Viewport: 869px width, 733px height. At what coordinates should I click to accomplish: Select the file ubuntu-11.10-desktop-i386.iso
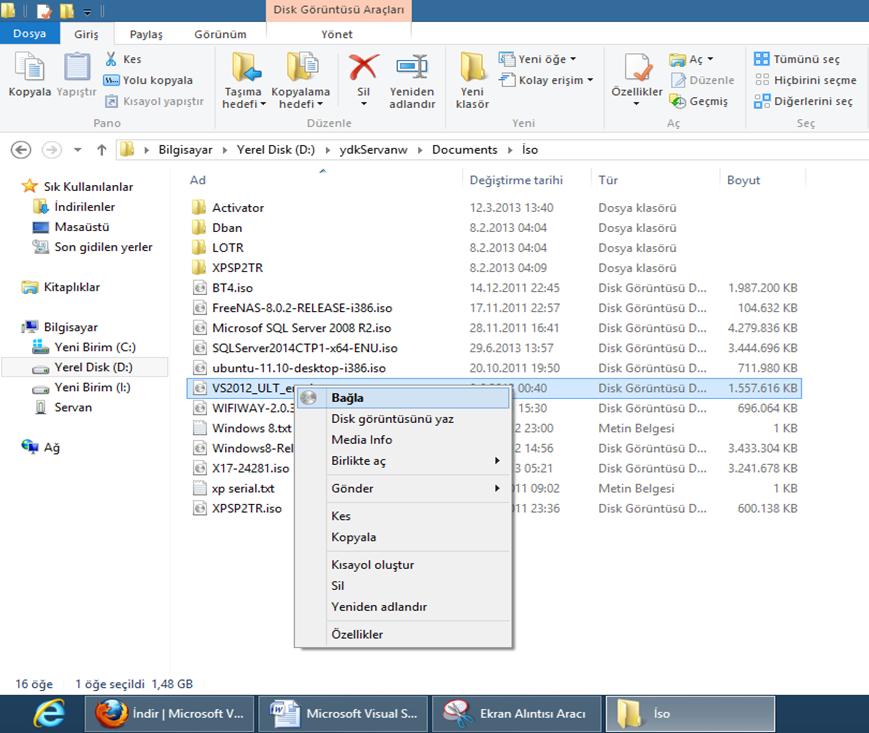pyautogui.click(x=299, y=368)
